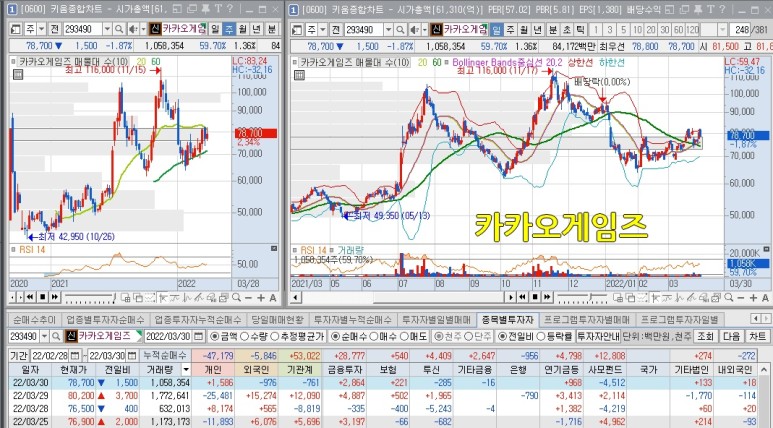Select 분 minute period in right chart
The height and width of the screenshot is (428, 773).
[x=553, y=30]
